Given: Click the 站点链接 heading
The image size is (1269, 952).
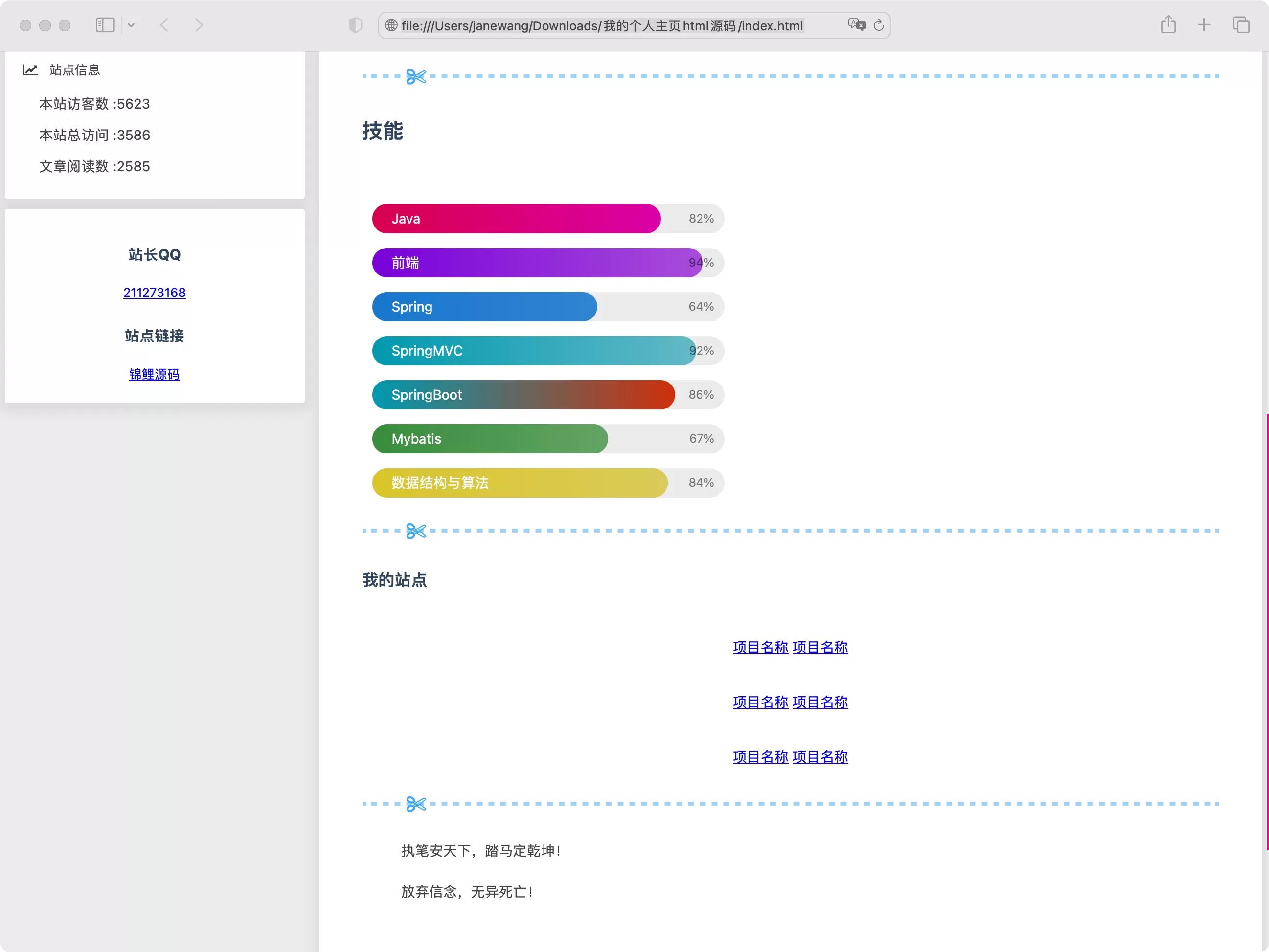Looking at the screenshot, I should pos(154,336).
